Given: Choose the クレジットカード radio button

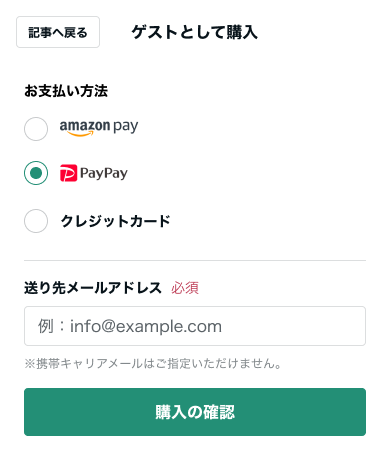Looking at the screenshot, I should (x=36, y=221).
